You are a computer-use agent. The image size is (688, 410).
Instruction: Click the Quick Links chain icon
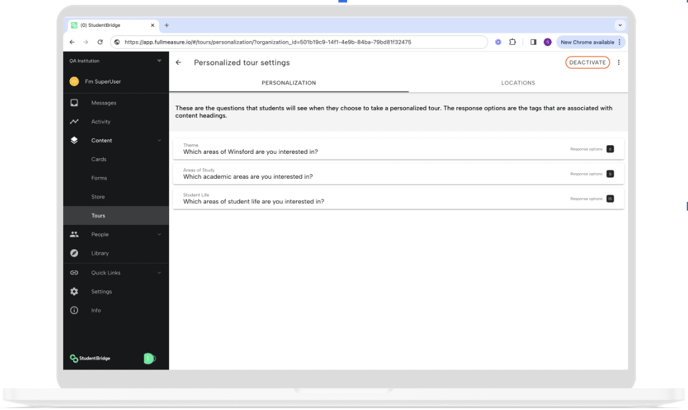(74, 273)
